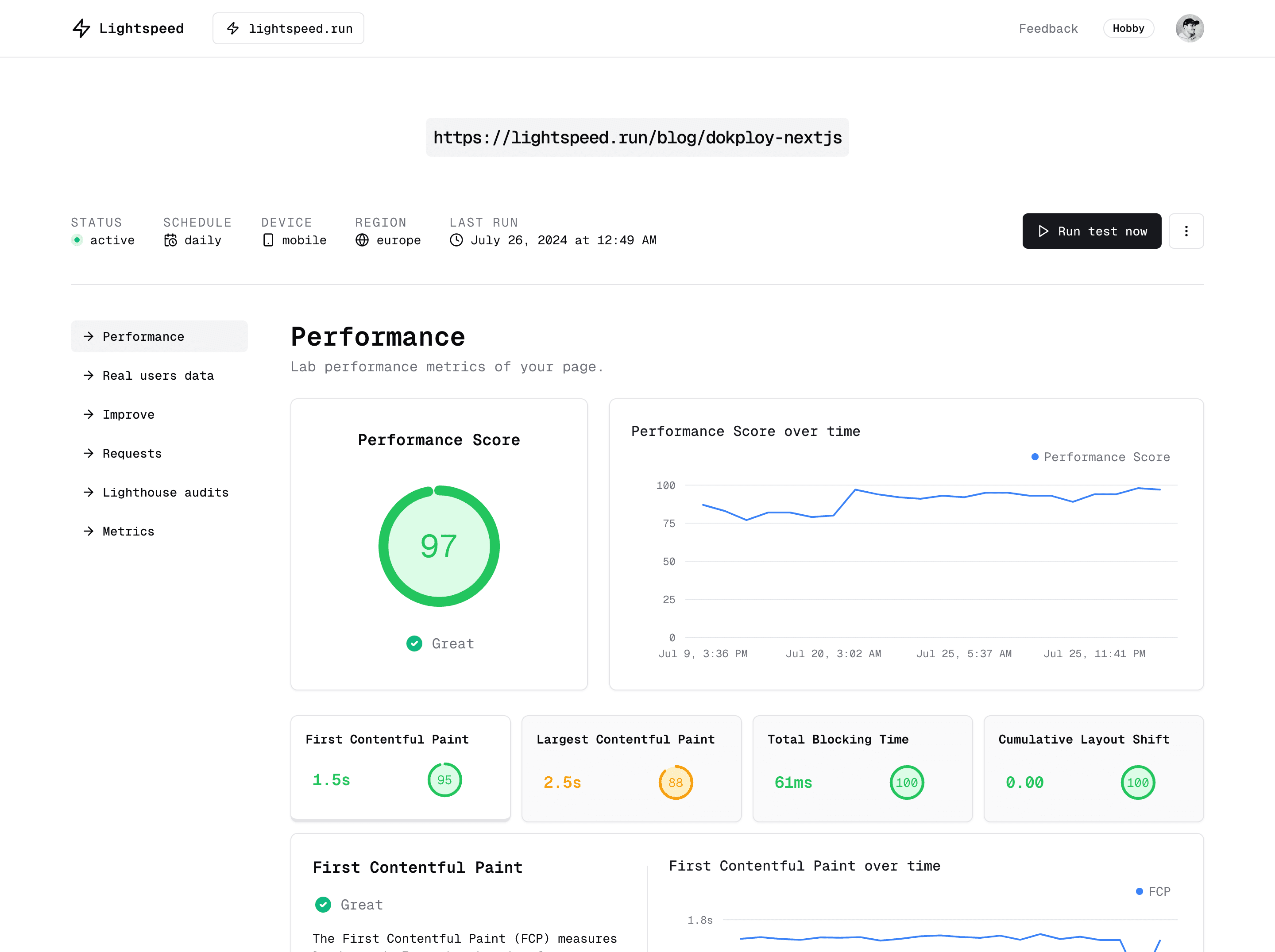Select Improve in the sidebar
Image resolution: width=1275 pixels, height=952 pixels.
tap(128, 414)
